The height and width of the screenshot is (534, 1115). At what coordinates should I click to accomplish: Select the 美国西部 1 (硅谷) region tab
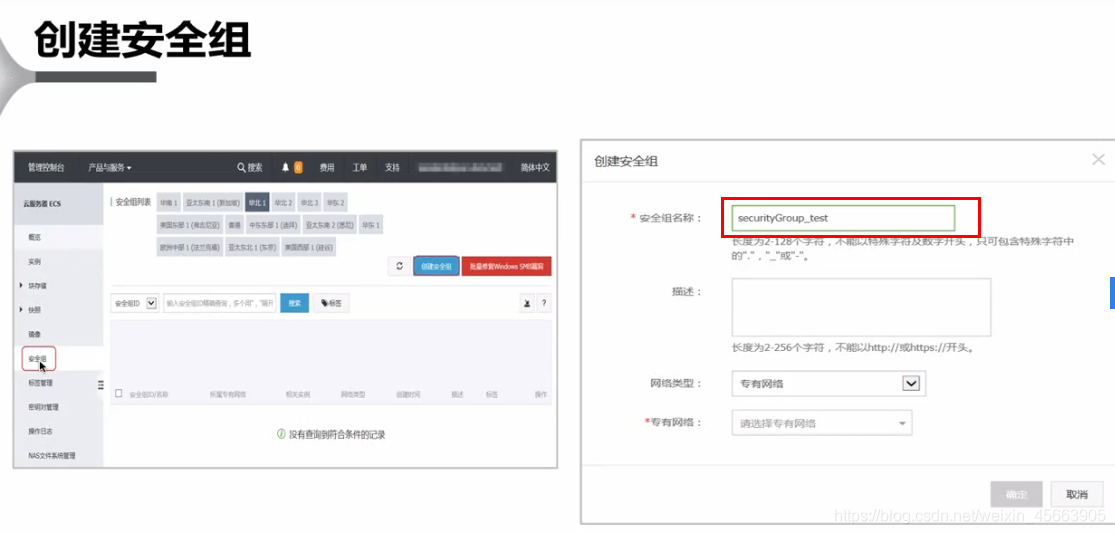308,247
